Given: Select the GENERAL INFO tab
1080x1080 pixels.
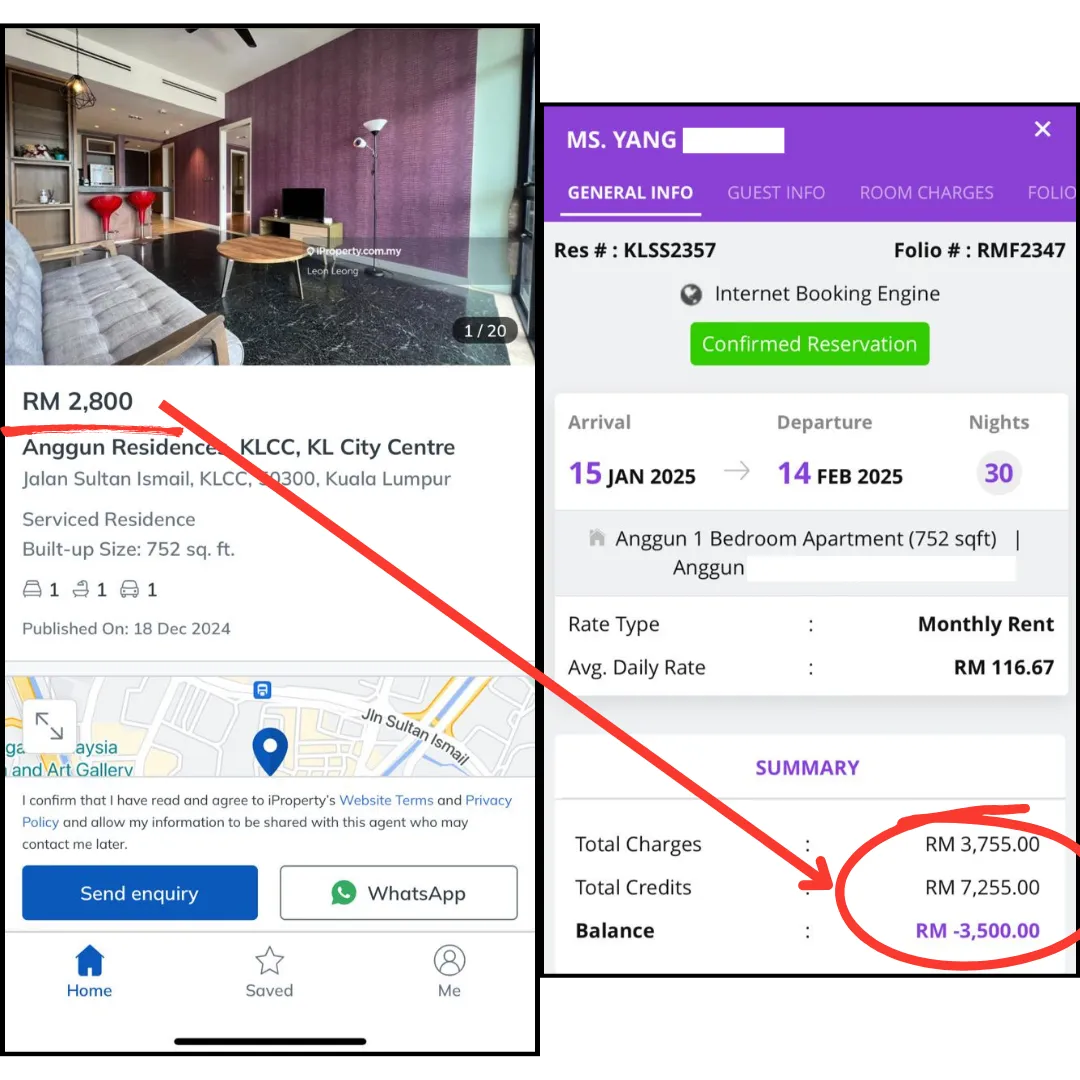Looking at the screenshot, I should (x=630, y=193).
